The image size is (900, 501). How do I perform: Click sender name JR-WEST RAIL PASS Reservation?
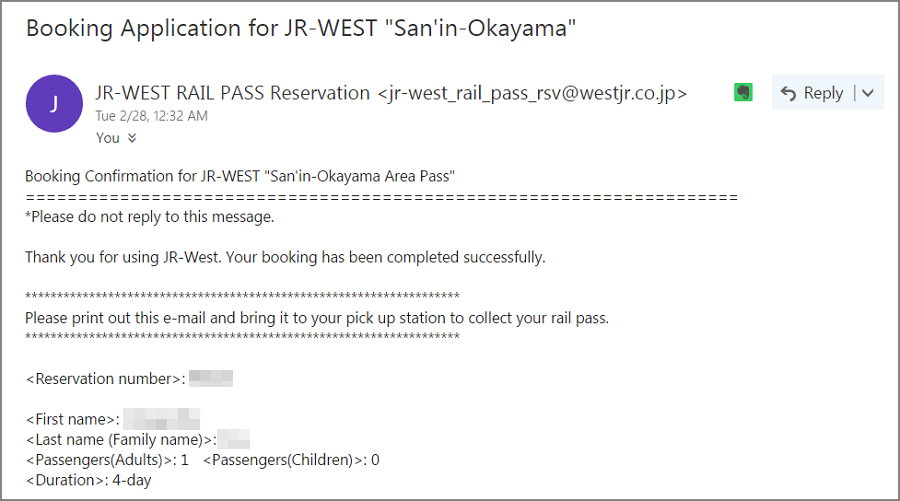pos(232,93)
